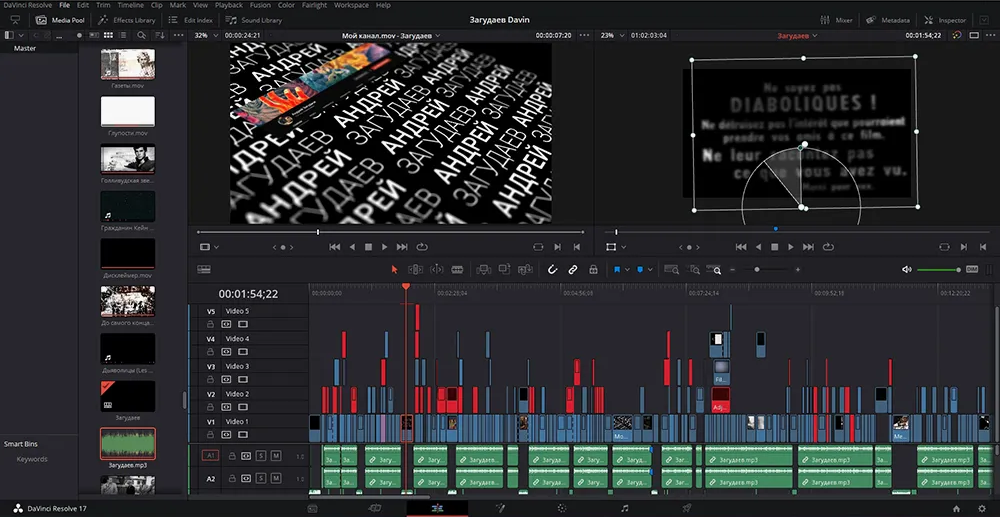
Task: Jump to first frame in source viewer
Action: (334, 247)
